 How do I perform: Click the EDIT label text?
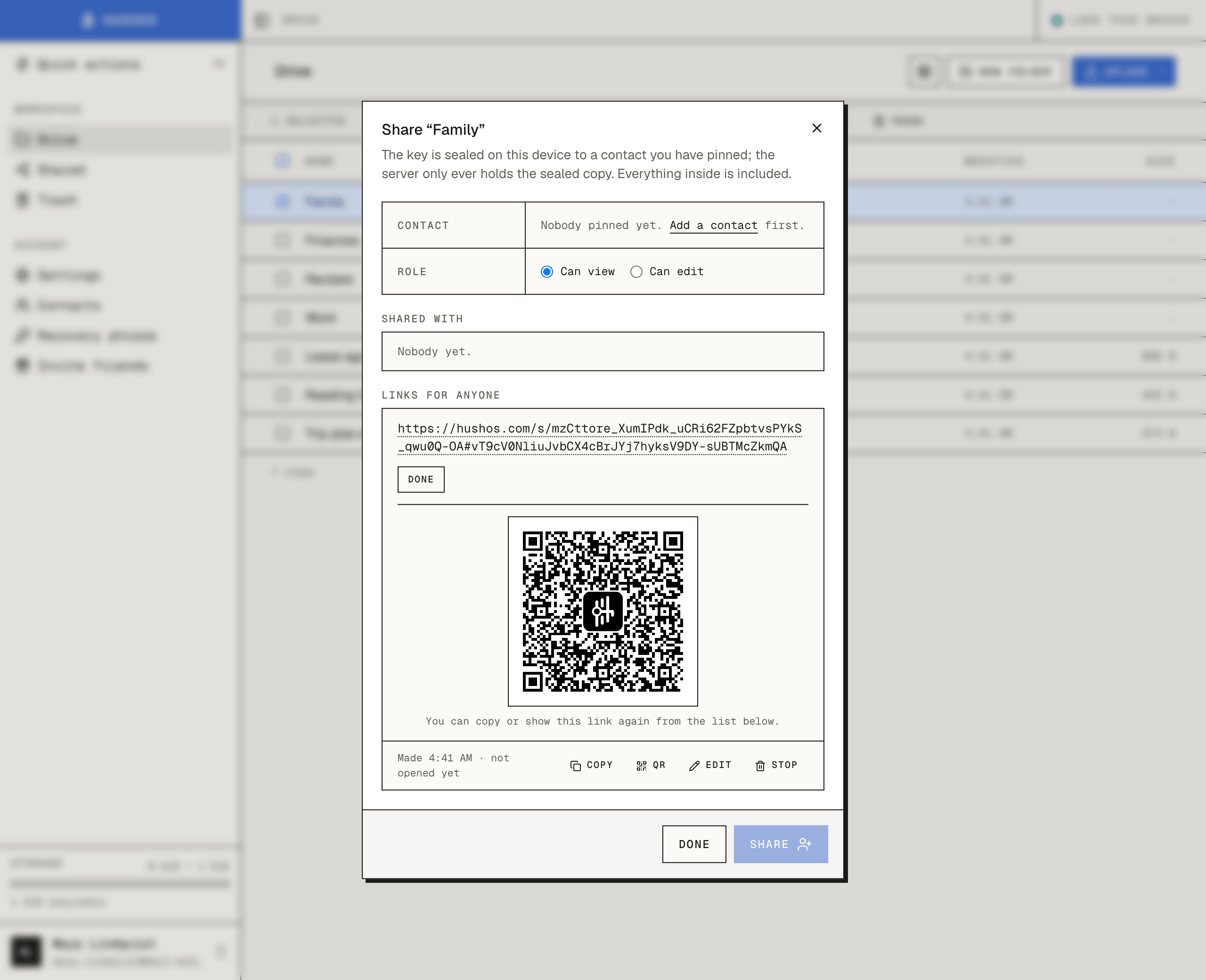click(718, 765)
